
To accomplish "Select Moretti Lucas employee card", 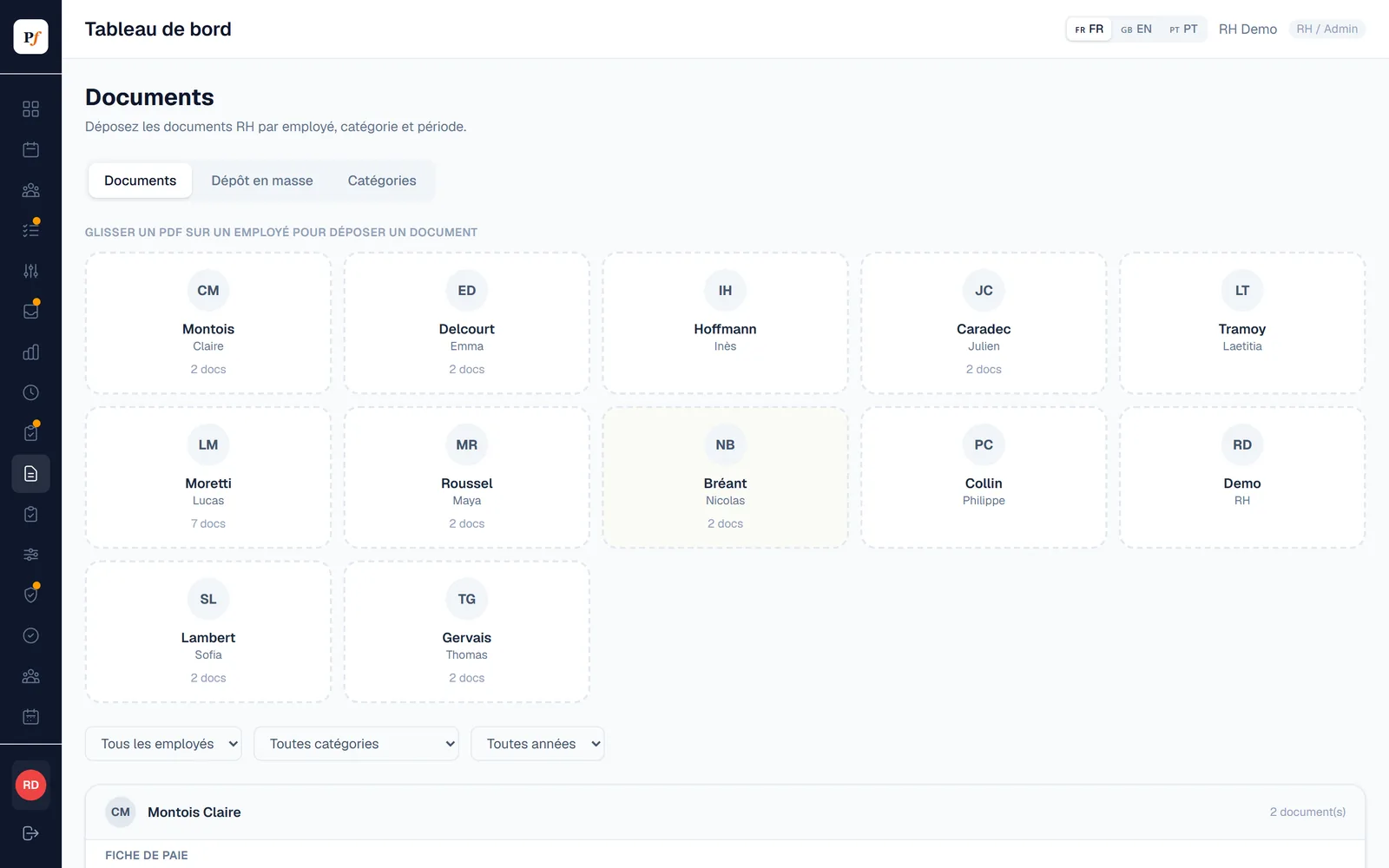I will click(x=208, y=477).
